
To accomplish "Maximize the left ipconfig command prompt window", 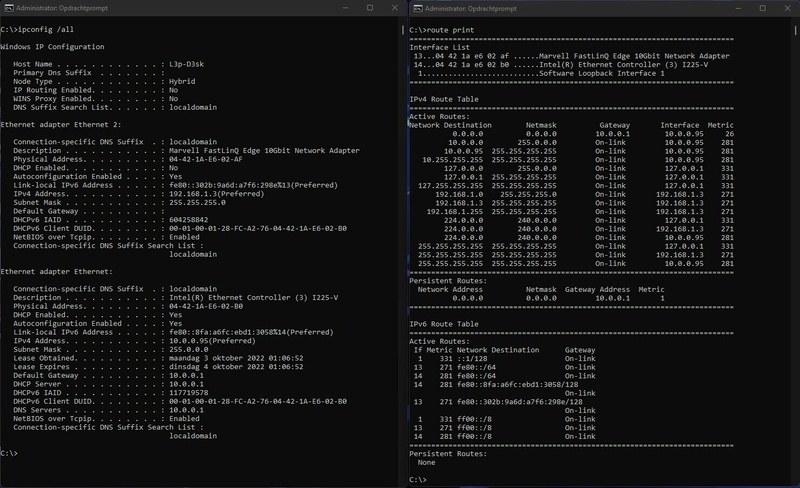I will click(x=370, y=8).
